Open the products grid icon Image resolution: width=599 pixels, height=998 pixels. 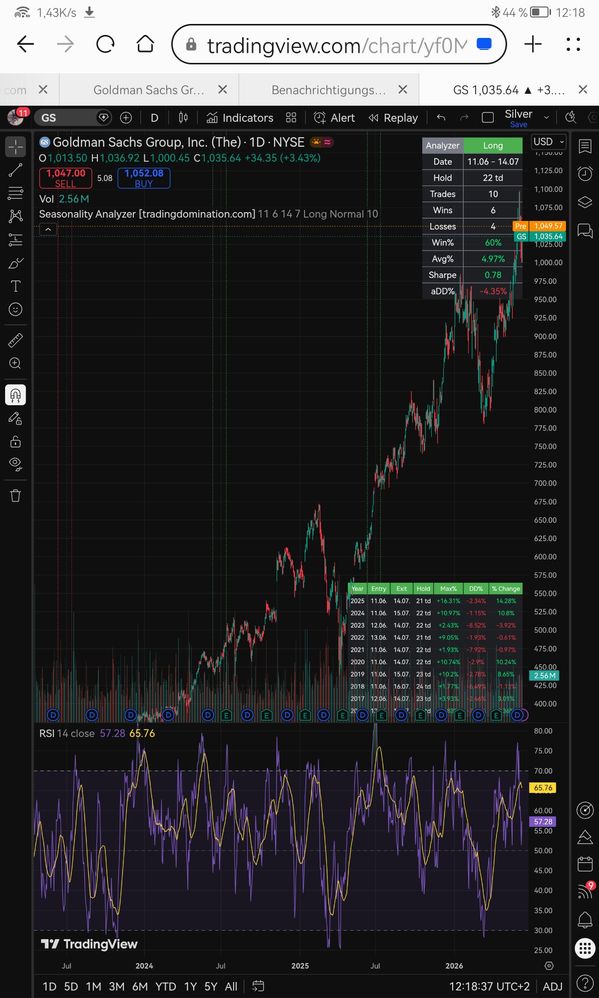[584, 948]
